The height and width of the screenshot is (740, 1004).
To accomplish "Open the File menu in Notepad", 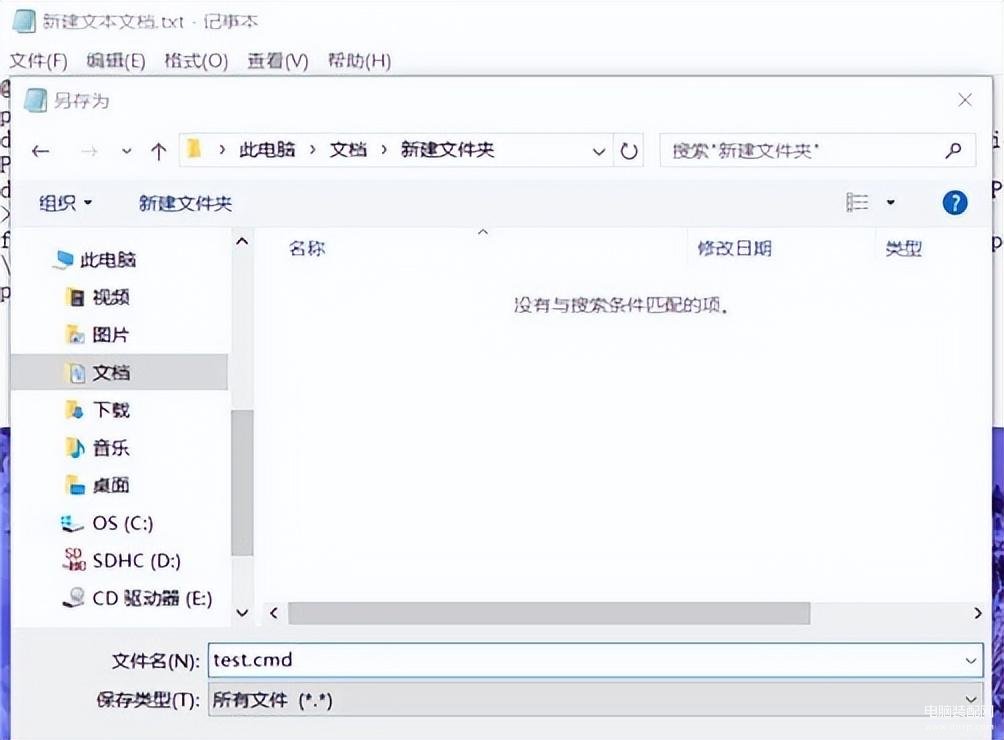I will pyautogui.click(x=38, y=61).
